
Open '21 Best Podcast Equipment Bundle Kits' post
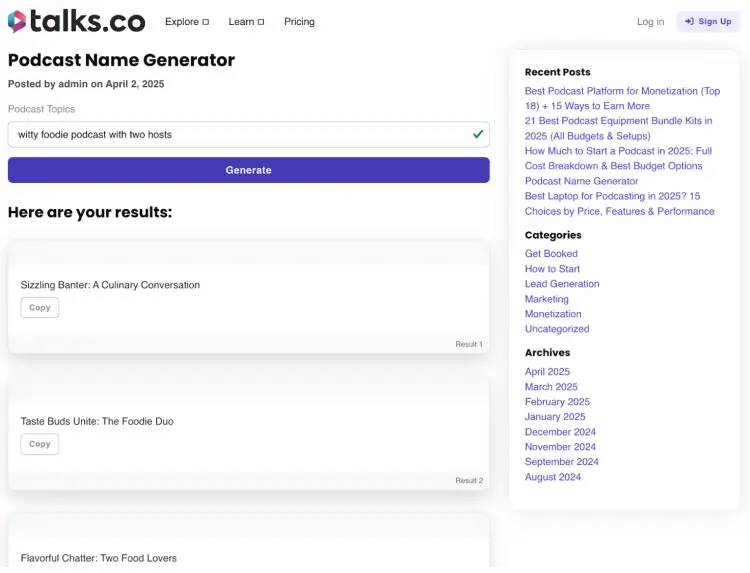click(x=618, y=128)
